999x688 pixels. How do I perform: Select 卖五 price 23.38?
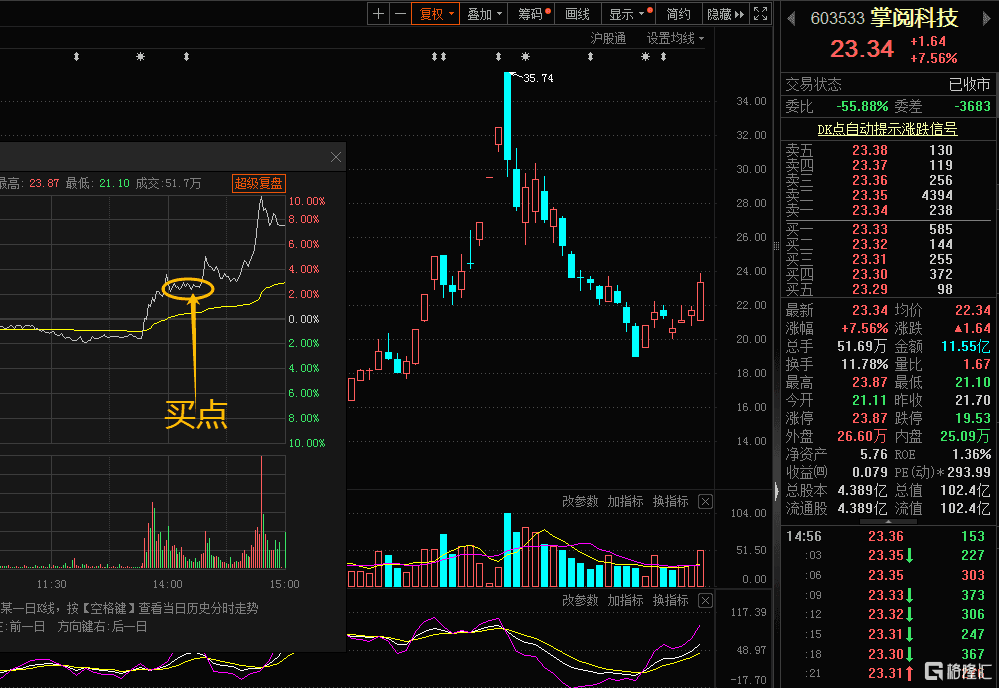(870, 150)
